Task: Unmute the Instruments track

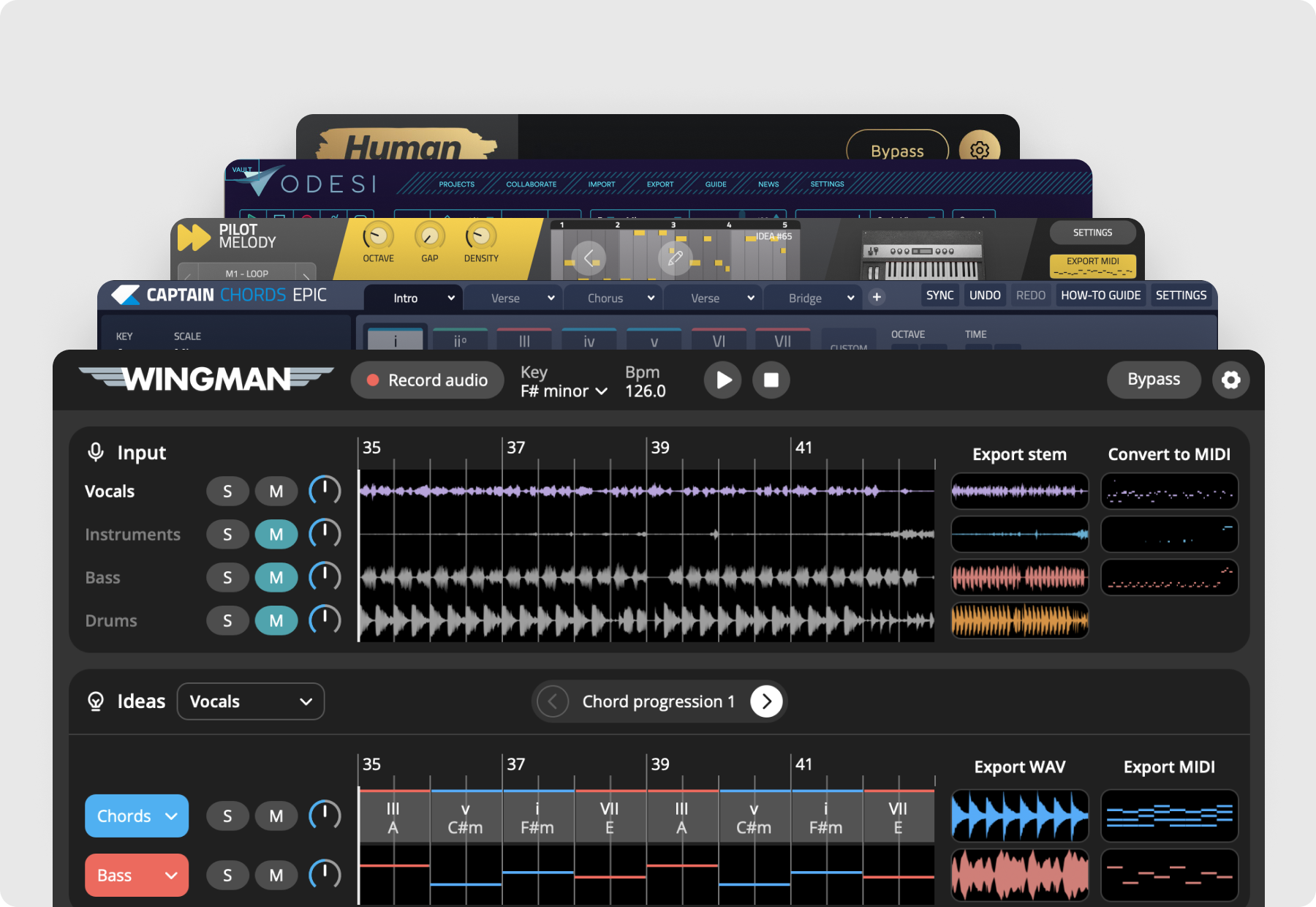Action: [276, 535]
